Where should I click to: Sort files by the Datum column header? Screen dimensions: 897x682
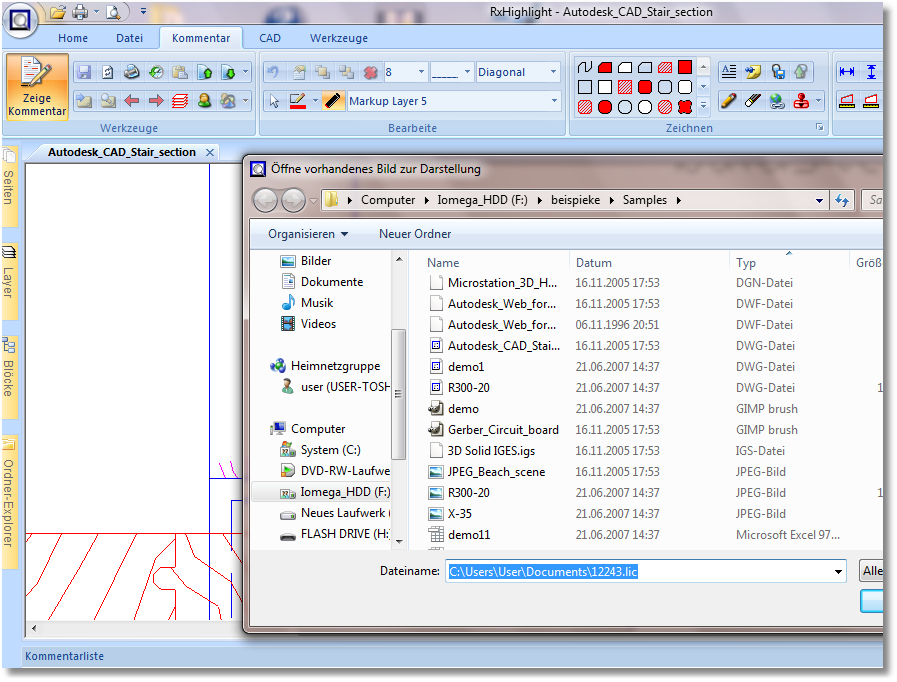coord(593,263)
